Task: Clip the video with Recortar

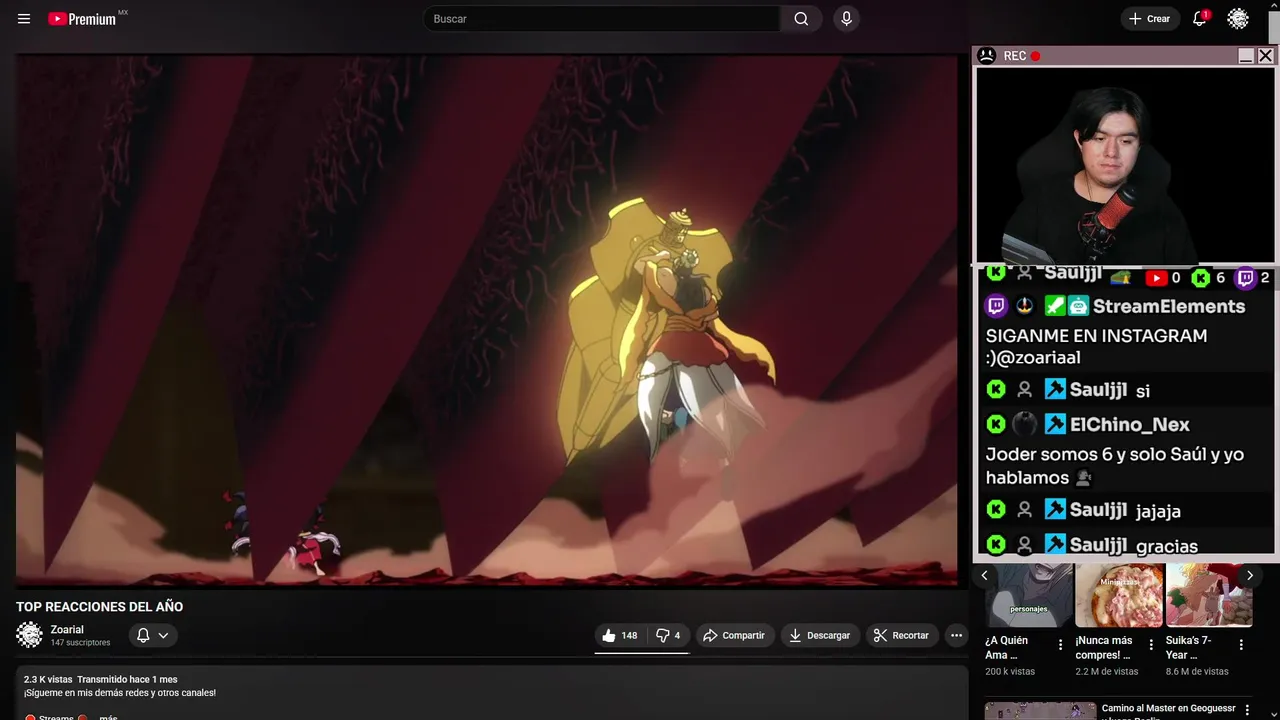Action: point(901,635)
